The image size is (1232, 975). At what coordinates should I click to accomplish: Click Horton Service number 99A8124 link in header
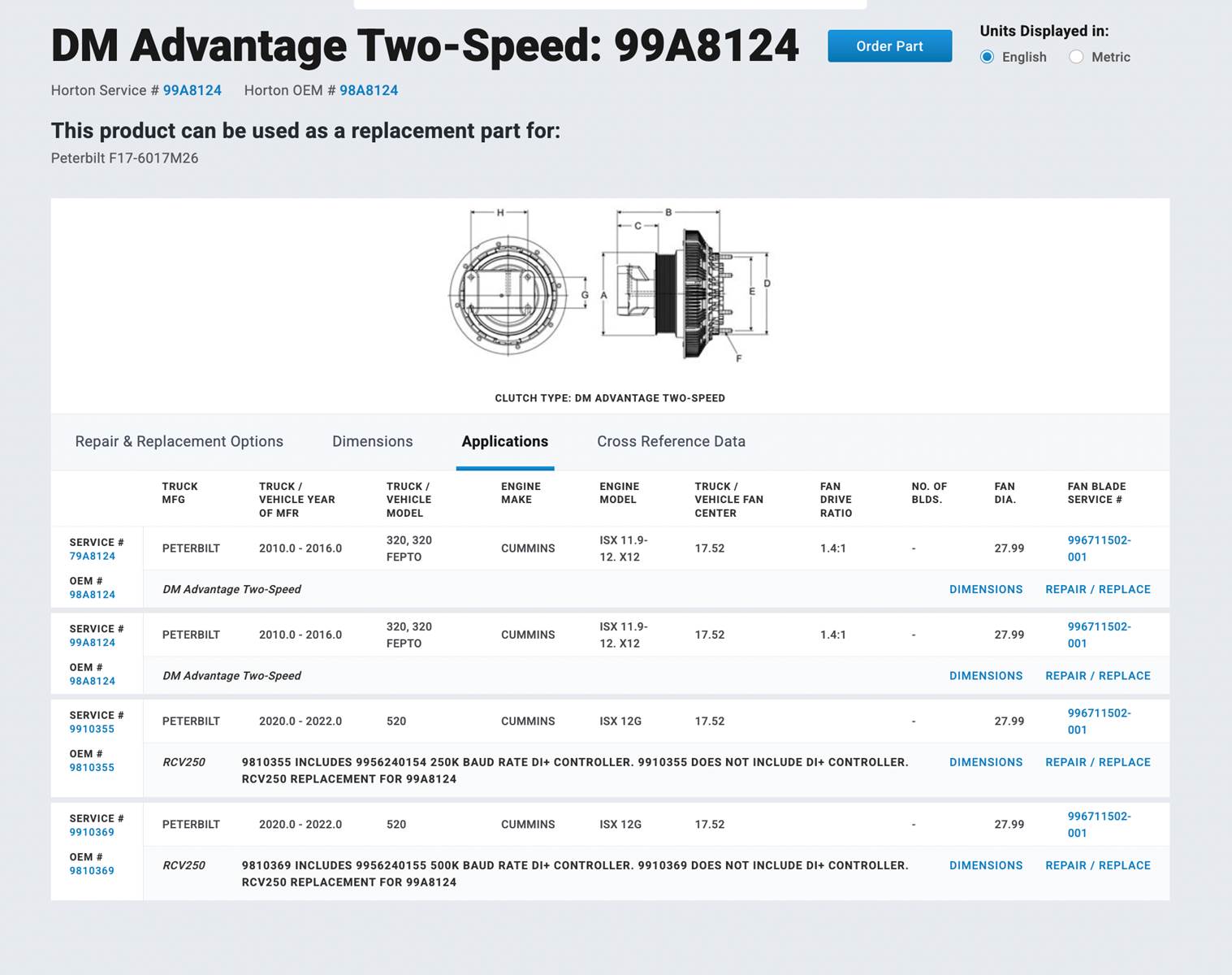point(192,90)
